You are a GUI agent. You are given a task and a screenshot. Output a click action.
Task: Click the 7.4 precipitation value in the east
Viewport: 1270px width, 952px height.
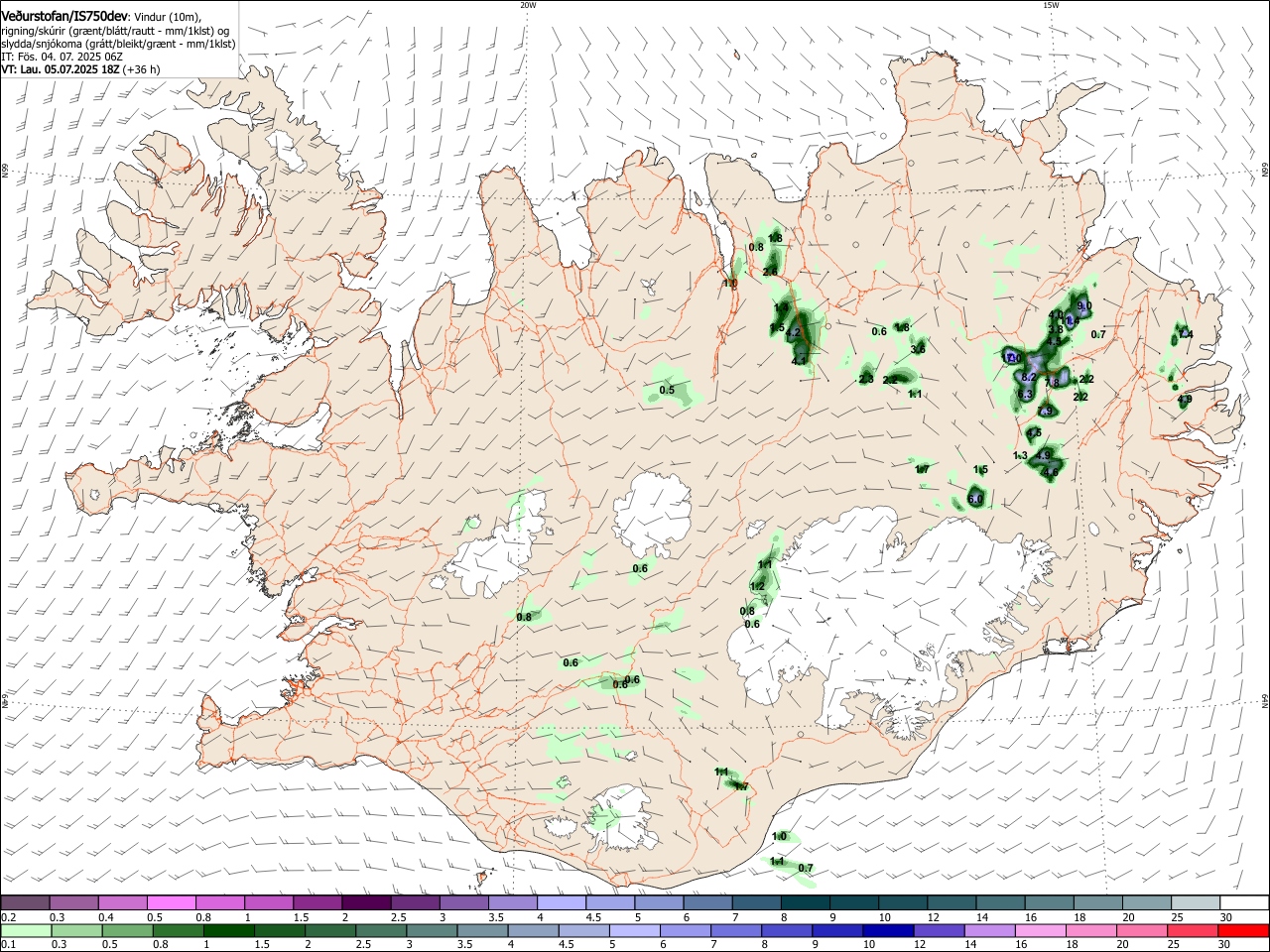pyautogui.click(x=1186, y=334)
